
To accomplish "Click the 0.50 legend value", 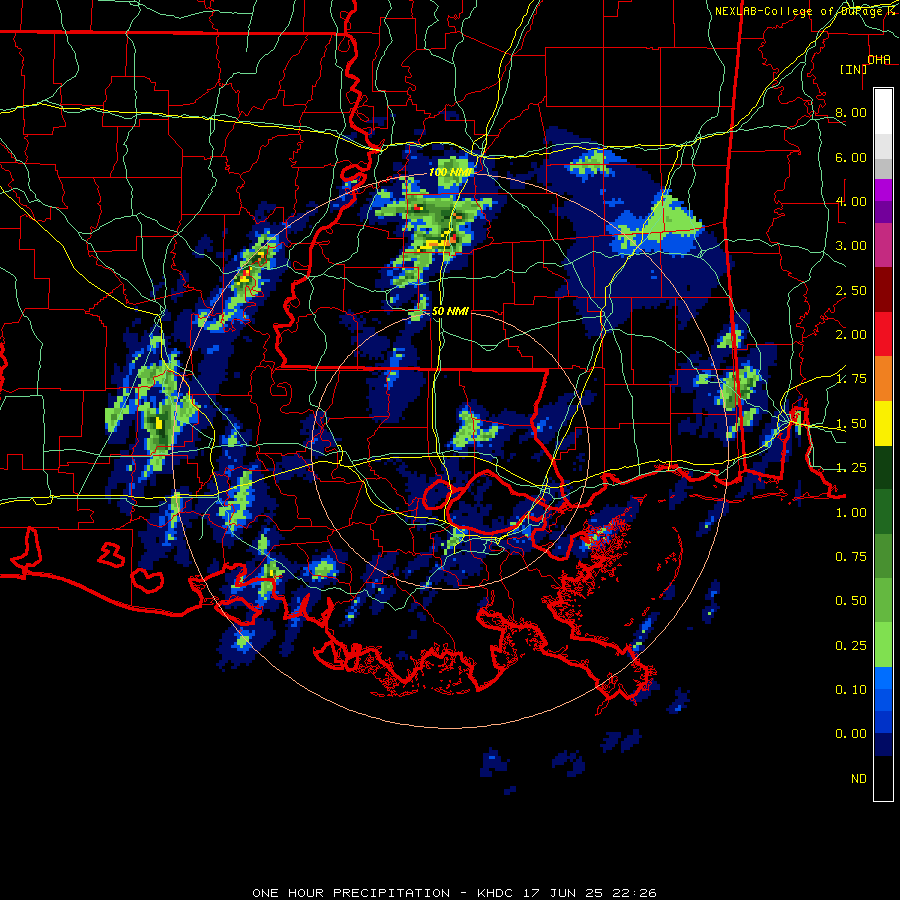I will point(851,601).
